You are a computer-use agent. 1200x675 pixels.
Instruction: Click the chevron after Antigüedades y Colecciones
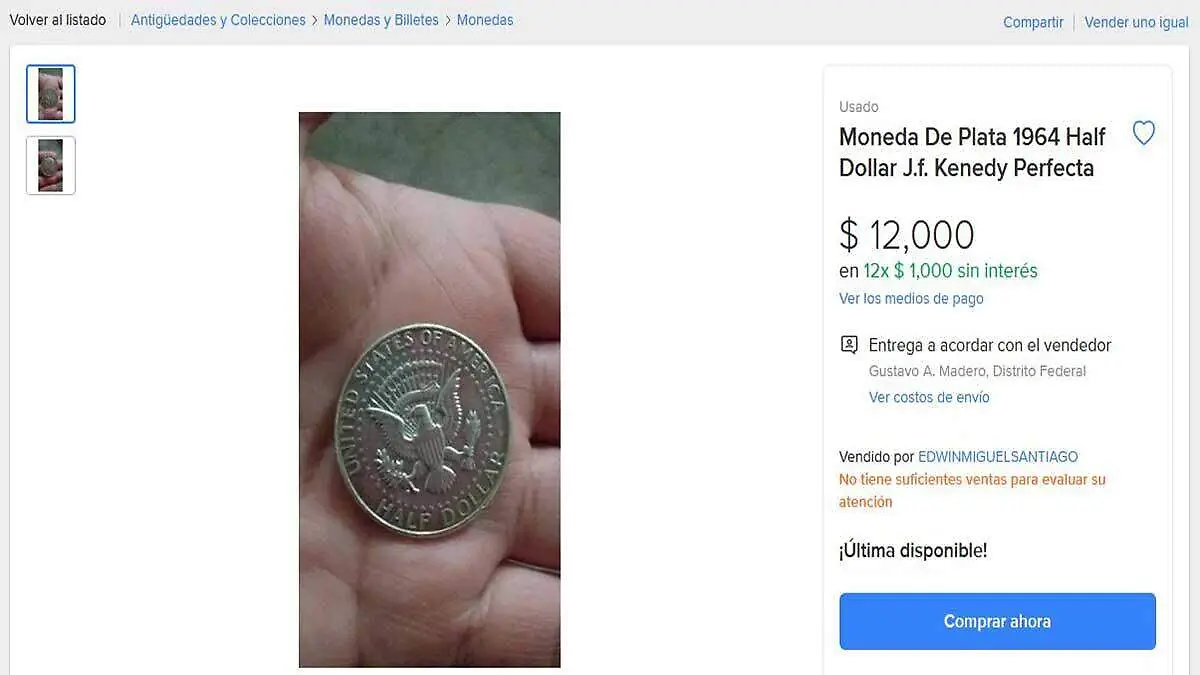pyautogui.click(x=315, y=20)
